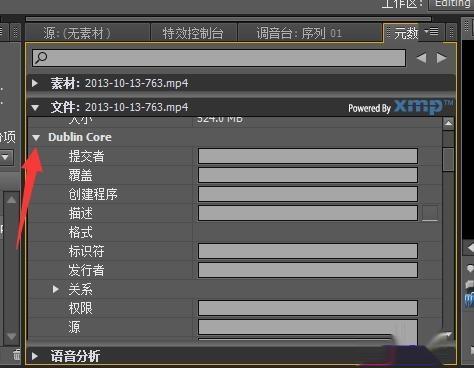The height and width of the screenshot is (368, 474).
Task: Go to next search result arrow
Action: point(442,58)
